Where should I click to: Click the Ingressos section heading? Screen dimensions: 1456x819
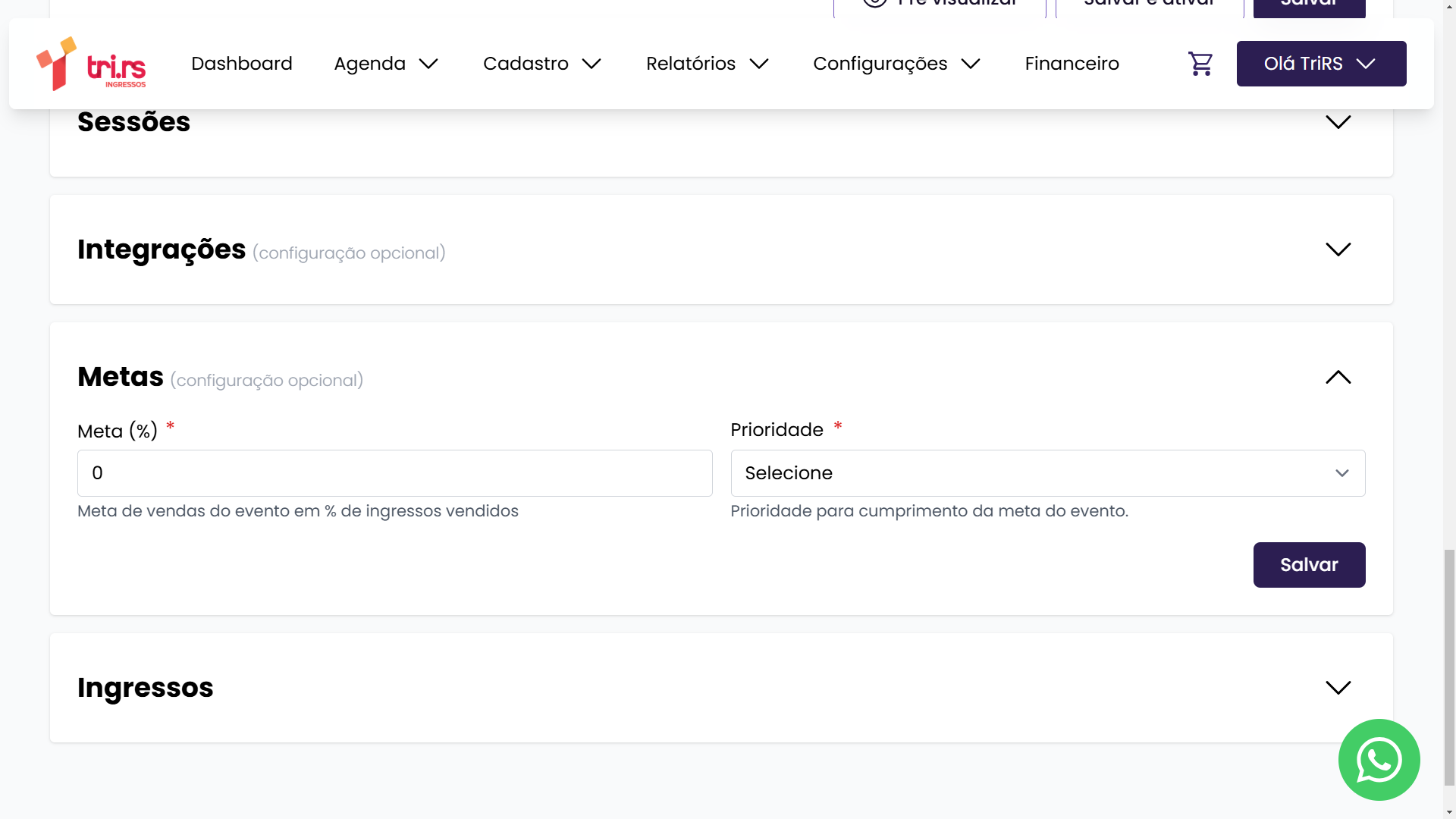click(146, 688)
